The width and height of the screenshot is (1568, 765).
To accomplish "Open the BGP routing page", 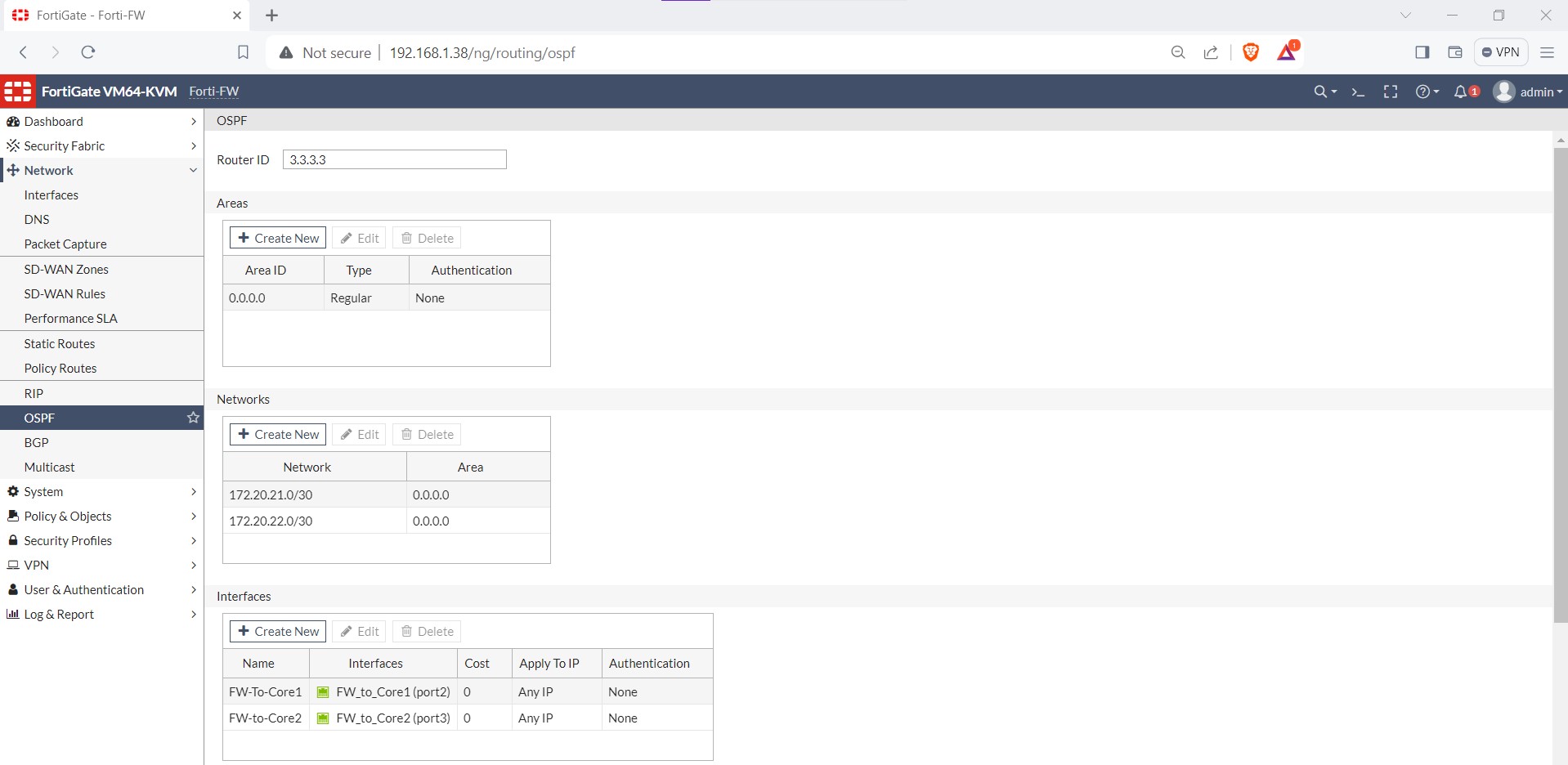I will coord(37,442).
